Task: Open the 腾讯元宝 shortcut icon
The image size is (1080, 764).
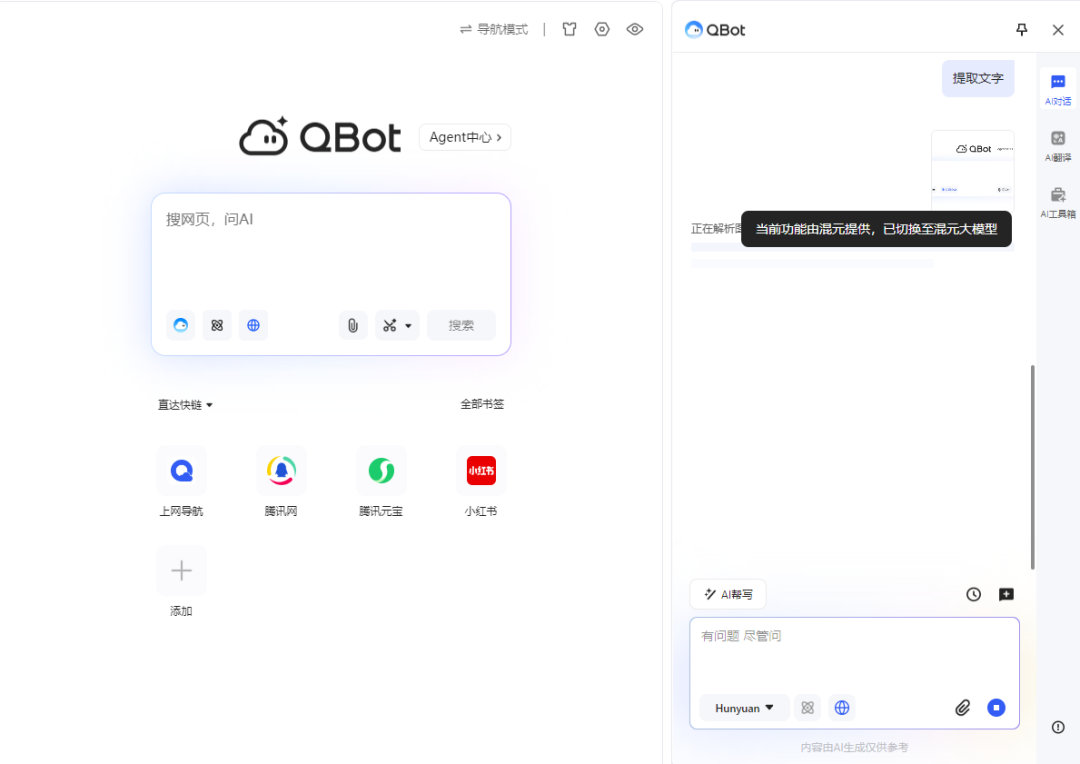Action: click(381, 471)
